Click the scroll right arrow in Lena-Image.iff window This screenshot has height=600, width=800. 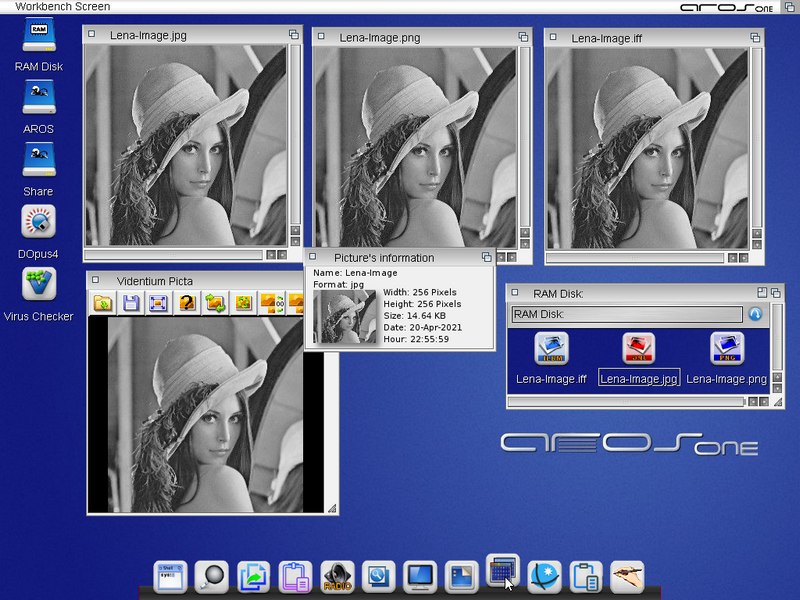[744, 258]
